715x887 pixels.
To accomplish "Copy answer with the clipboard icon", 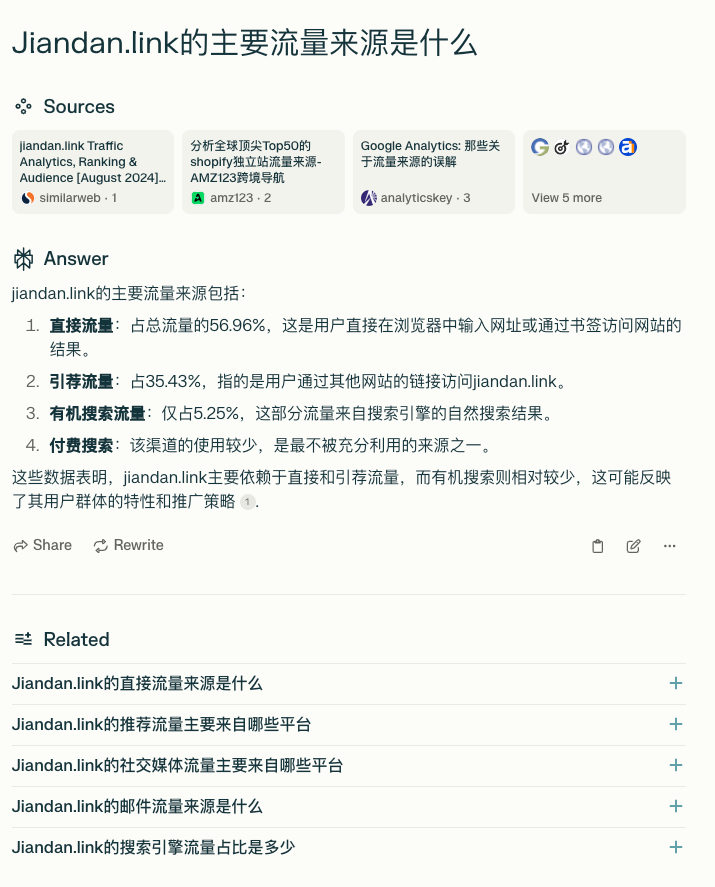I will point(597,546).
